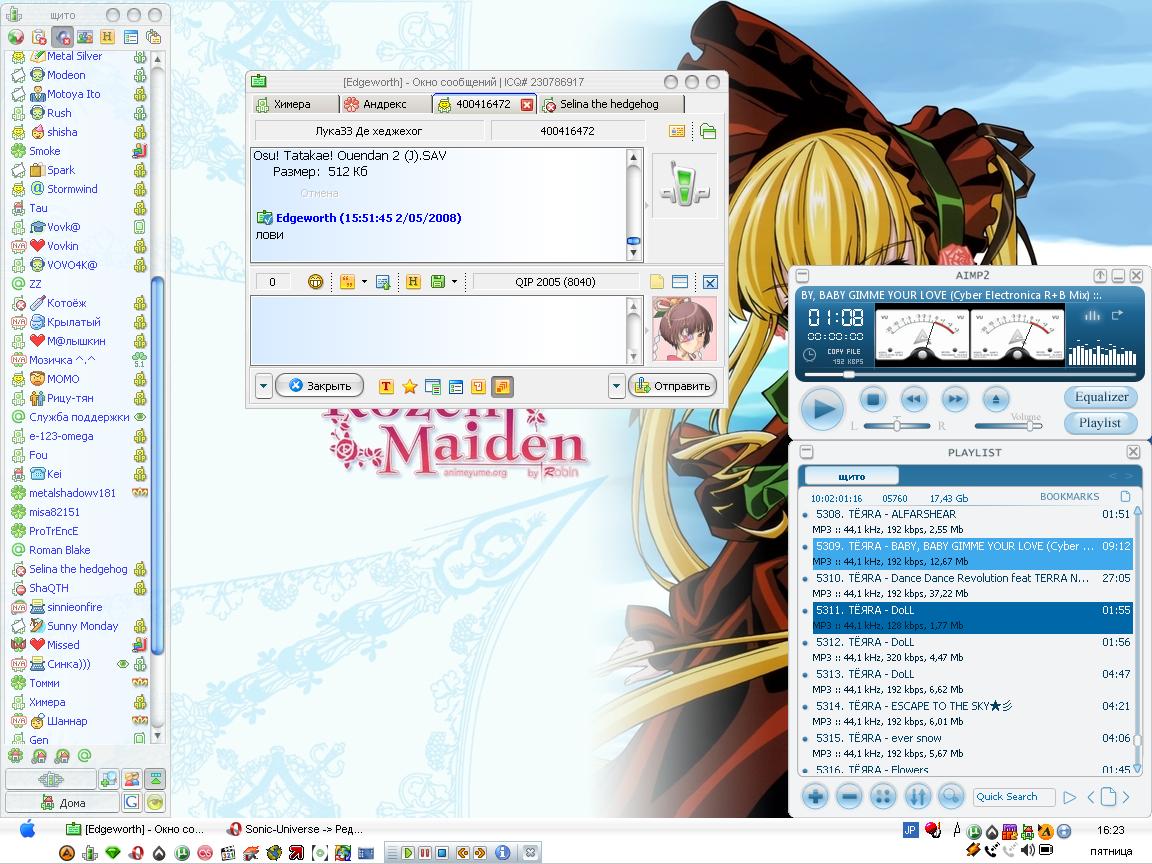Toggle offline contacts icon in QIP toolbar
The image size is (1152, 864).
click(x=16, y=37)
